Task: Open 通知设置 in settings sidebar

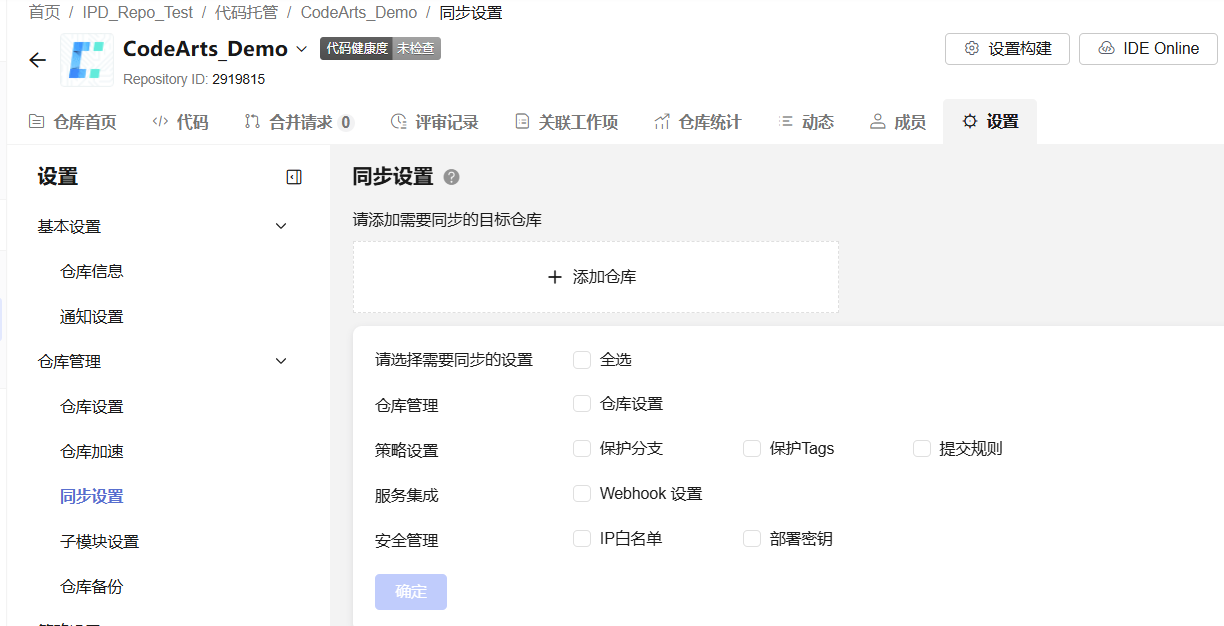Action: 92,317
